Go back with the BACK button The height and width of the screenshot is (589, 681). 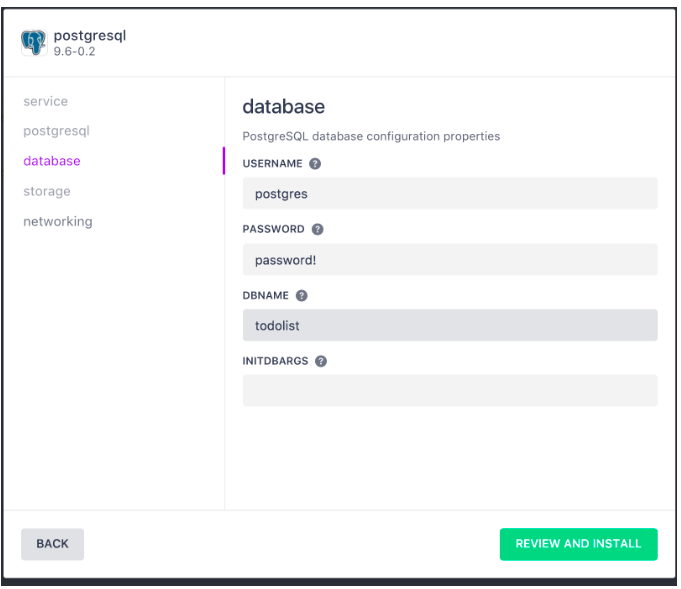(x=53, y=544)
